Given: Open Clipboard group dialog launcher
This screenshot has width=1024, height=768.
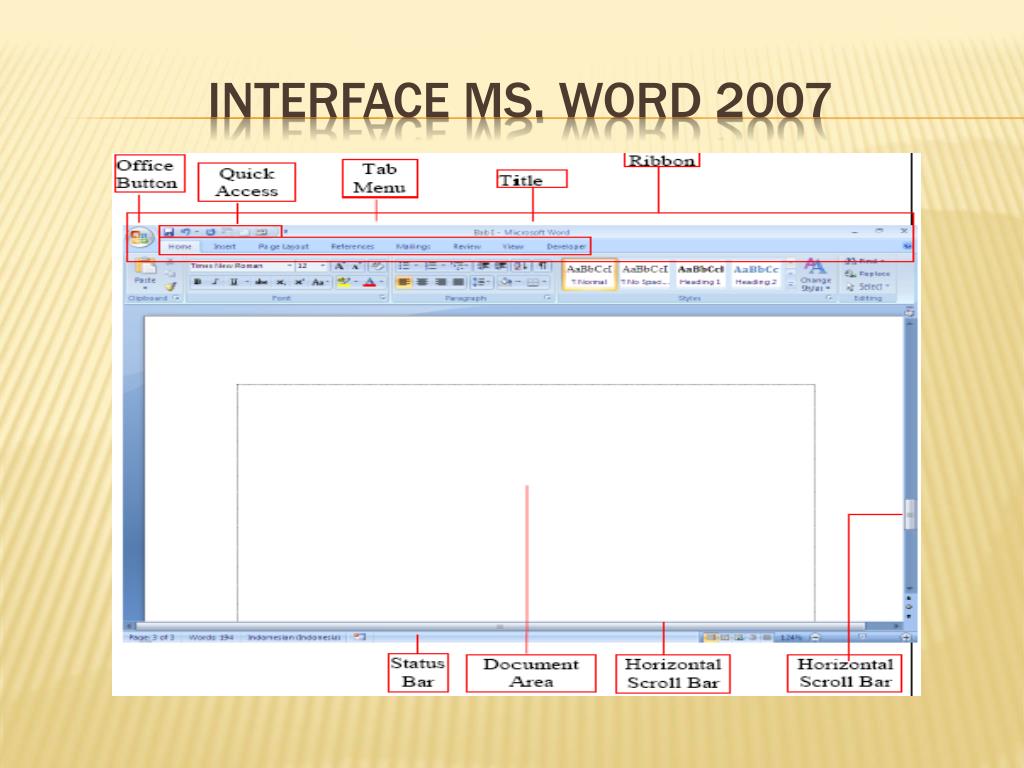Looking at the screenshot, I should [x=176, y=298].
